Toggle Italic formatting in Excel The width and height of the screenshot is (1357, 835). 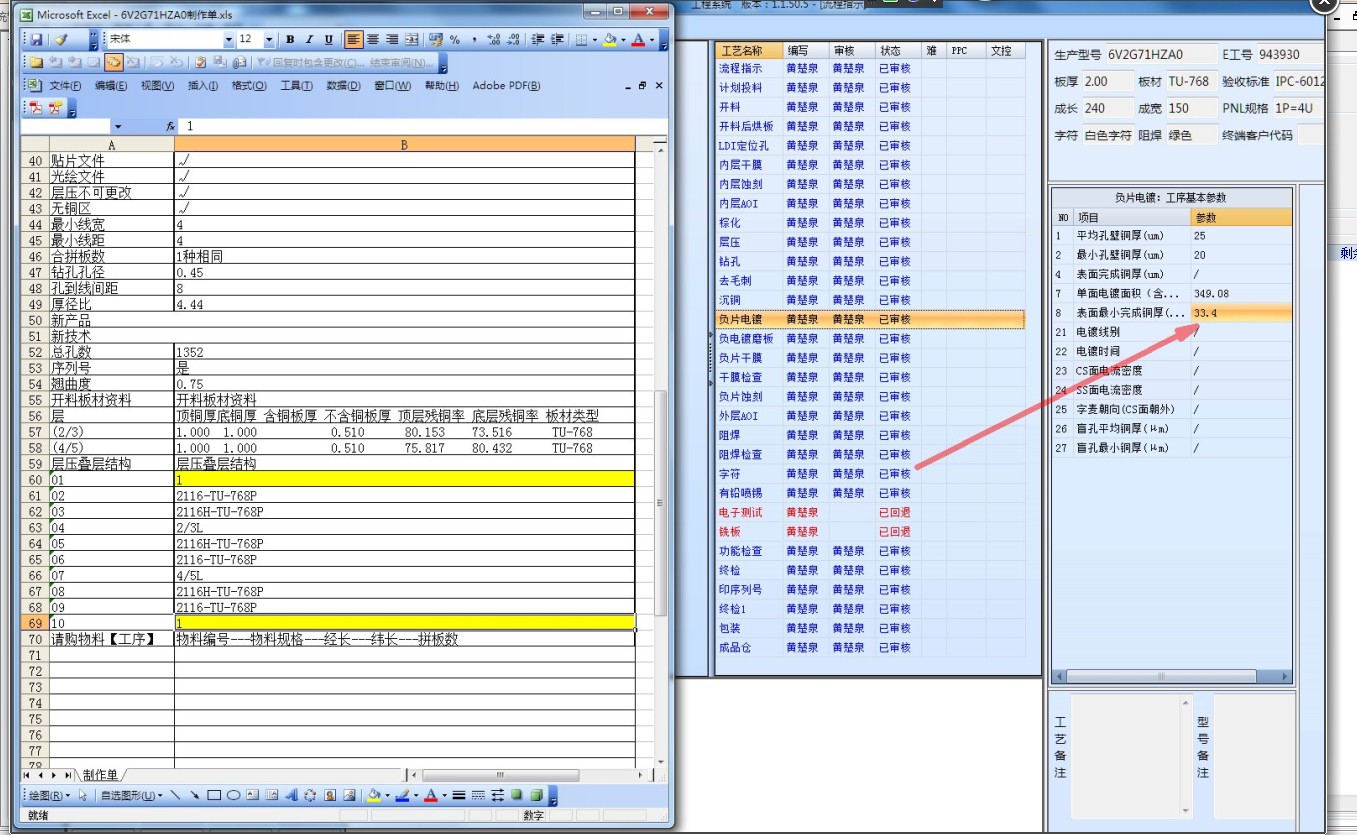(309, 39)
